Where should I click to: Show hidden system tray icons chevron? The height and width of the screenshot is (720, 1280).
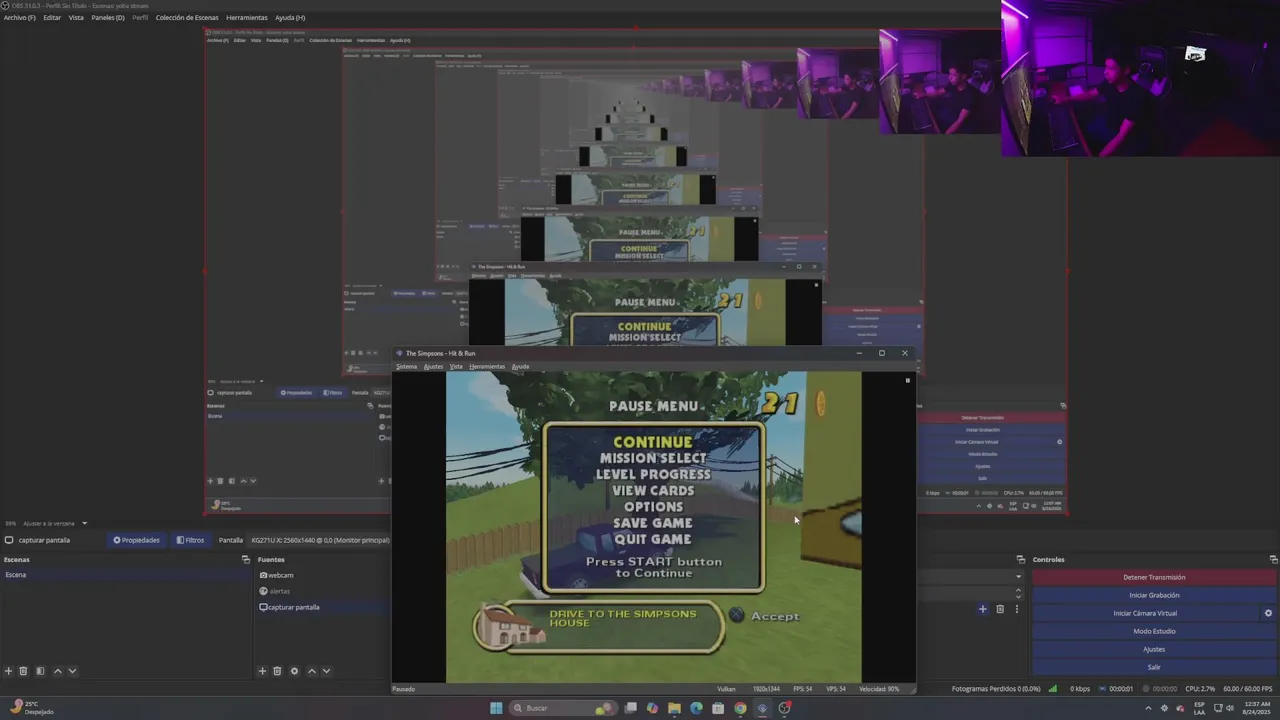tap(1148, 708)
